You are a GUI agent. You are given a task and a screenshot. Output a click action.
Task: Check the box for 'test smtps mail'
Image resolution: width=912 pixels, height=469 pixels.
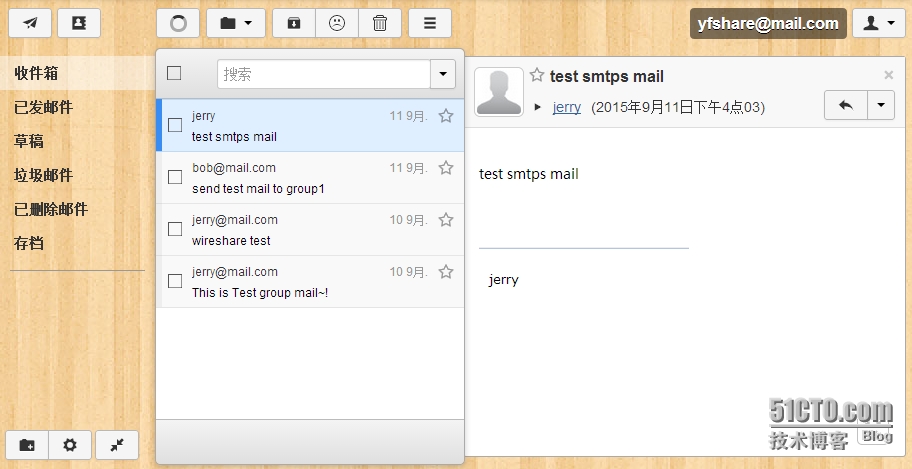(x=174, y=125)
